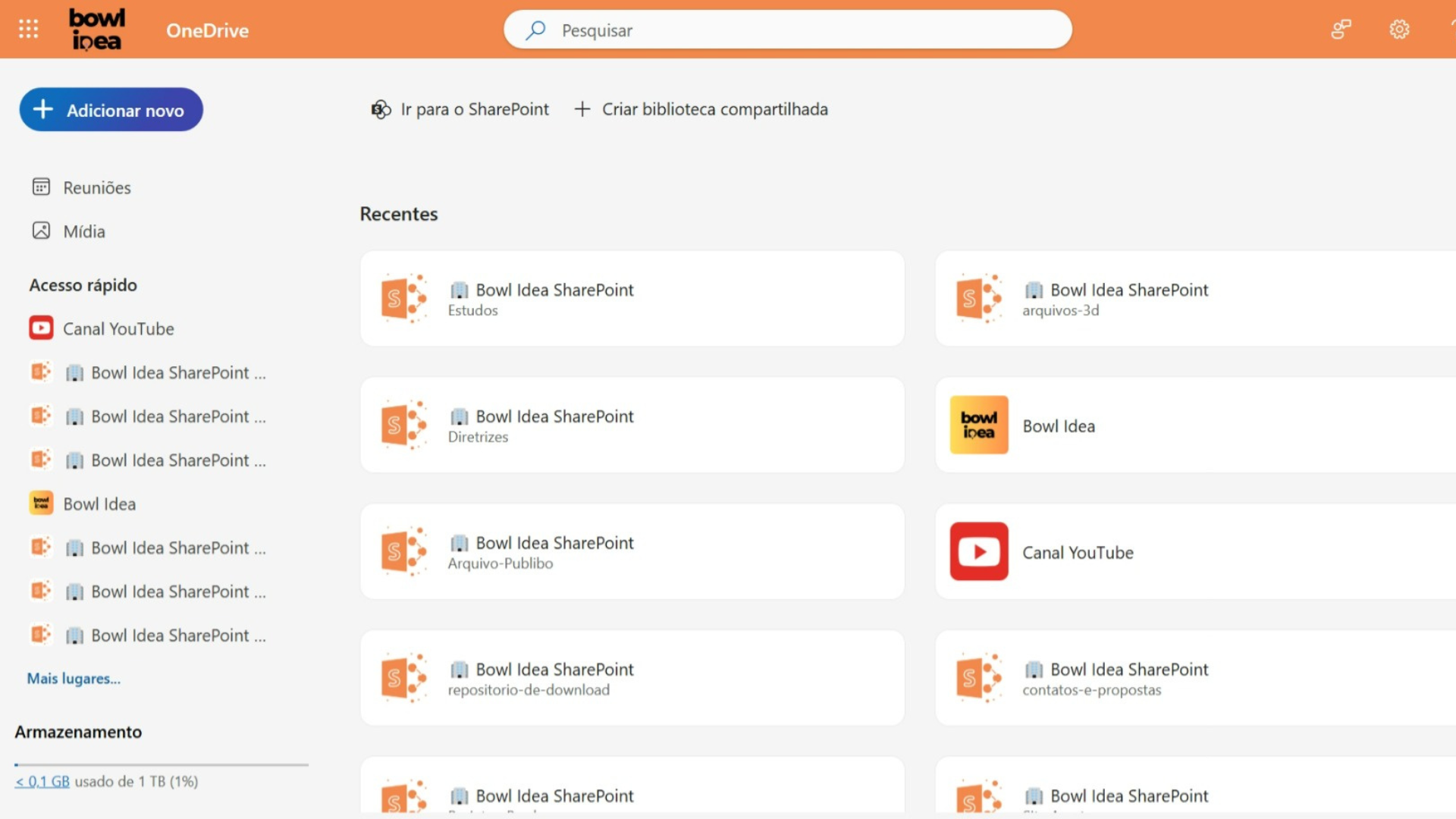The height and width of the screenshot is (819, 1456).
Task: Click building icon on contatos-e-propostas card title
Action: tap(1034, 670)
